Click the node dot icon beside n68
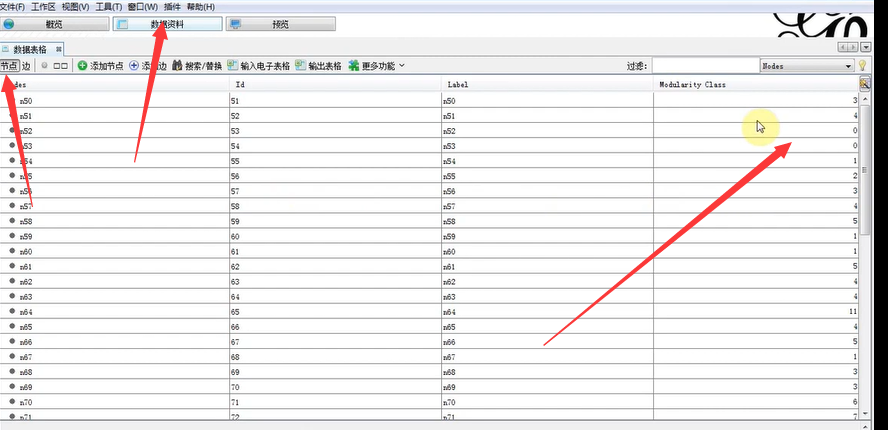The width and height of the screenshot is (888, 430). pyautogui.click(x=12, y=371)
